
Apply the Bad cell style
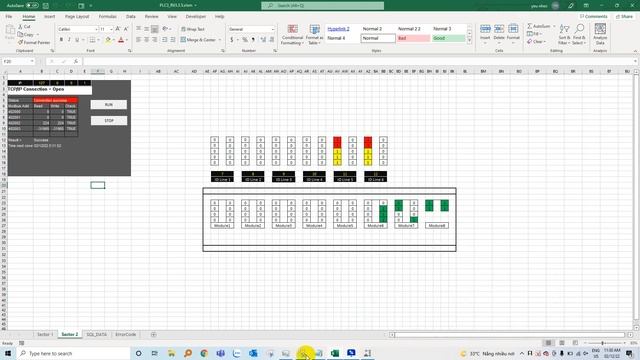click(413, 38)
